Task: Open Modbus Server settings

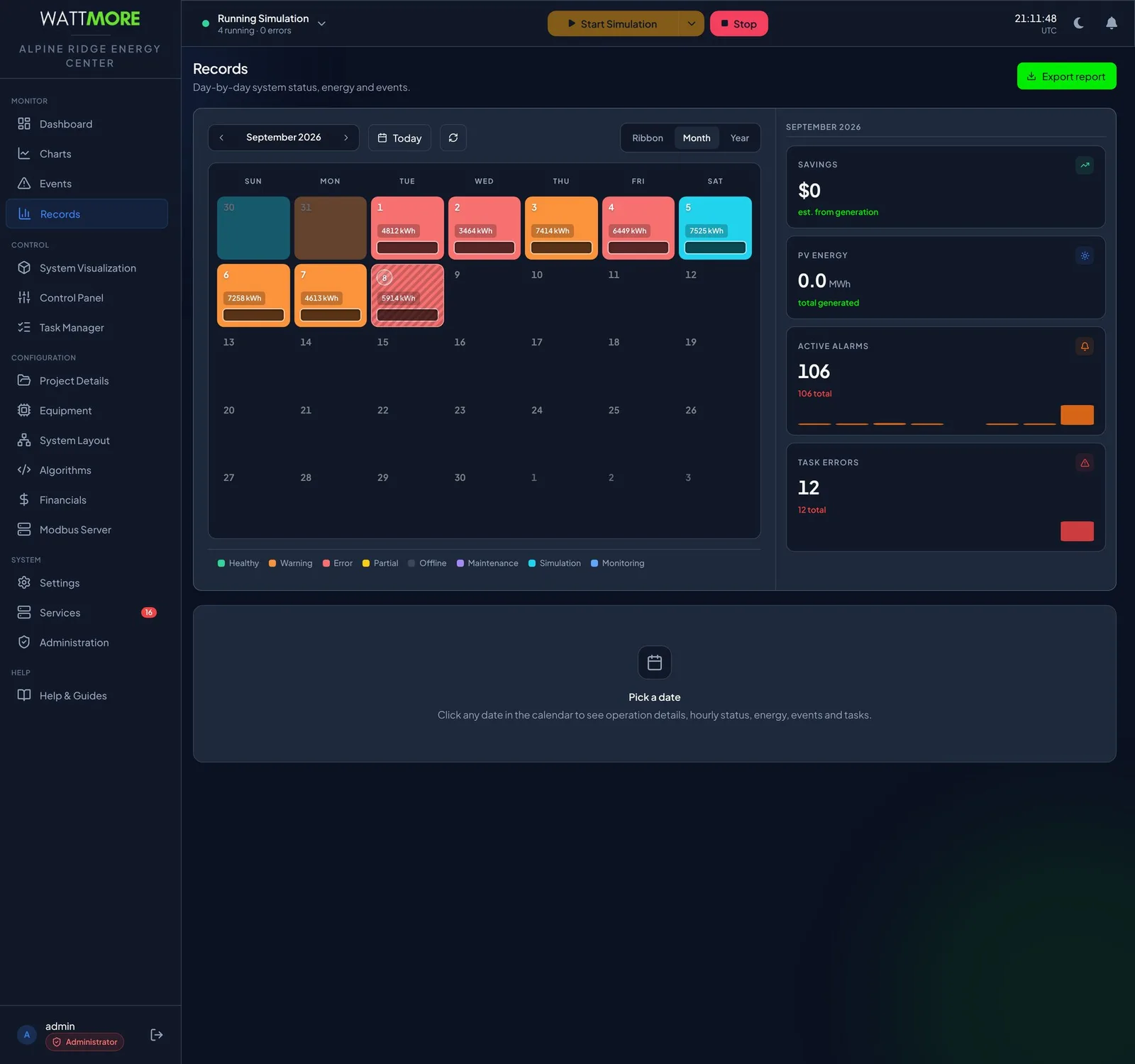Action: [x=87, y=530]
